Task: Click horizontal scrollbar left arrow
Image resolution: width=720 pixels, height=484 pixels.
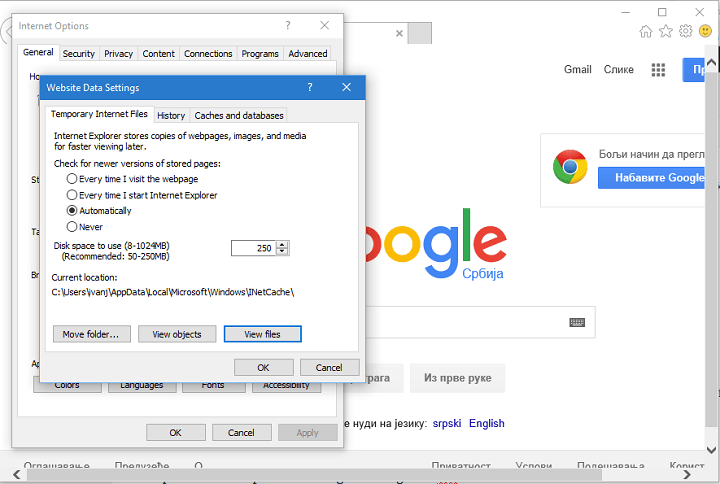Action: pyautogui.click(x=17, y=474)
